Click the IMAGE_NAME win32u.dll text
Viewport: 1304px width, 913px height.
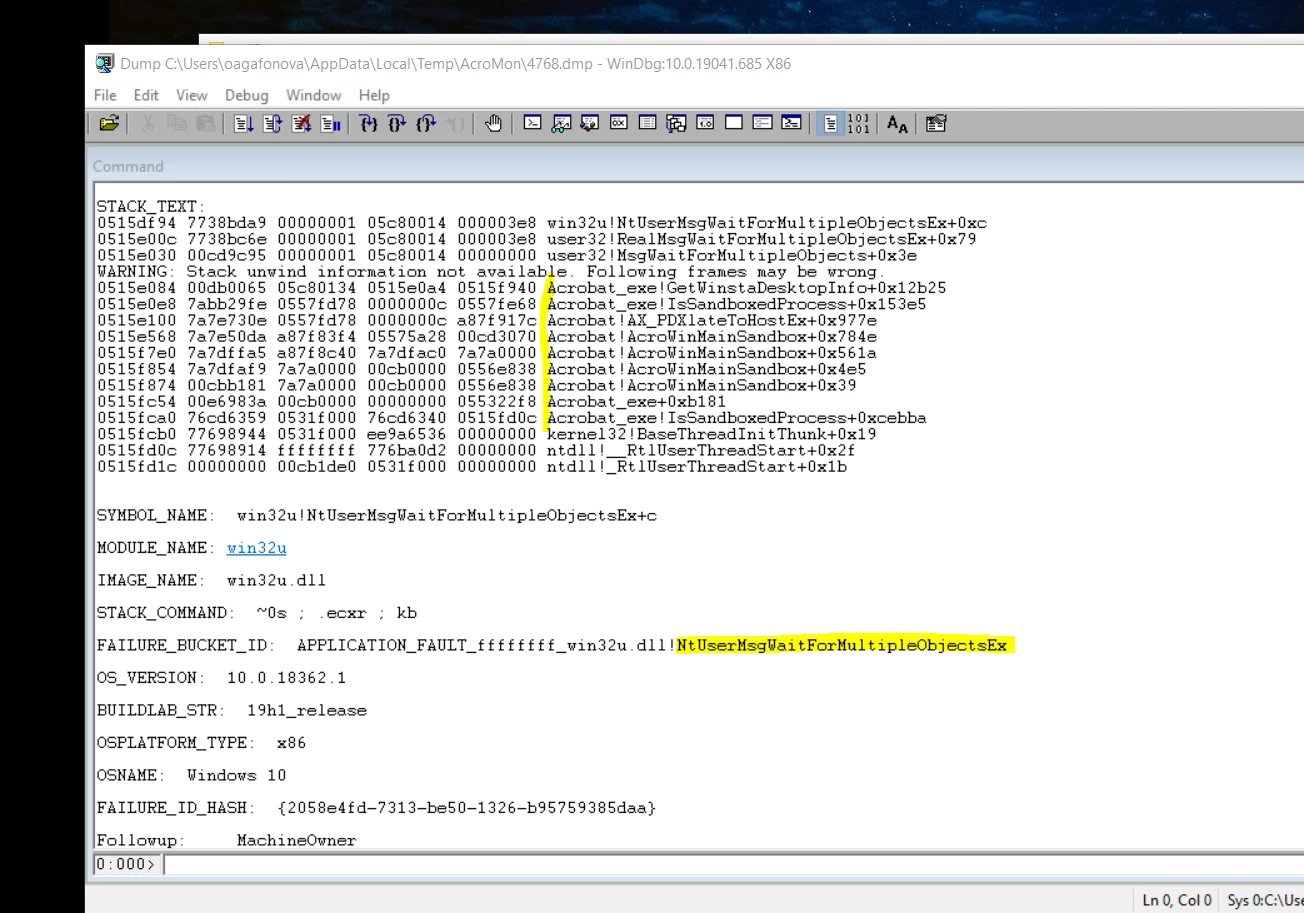click(276, 580)
